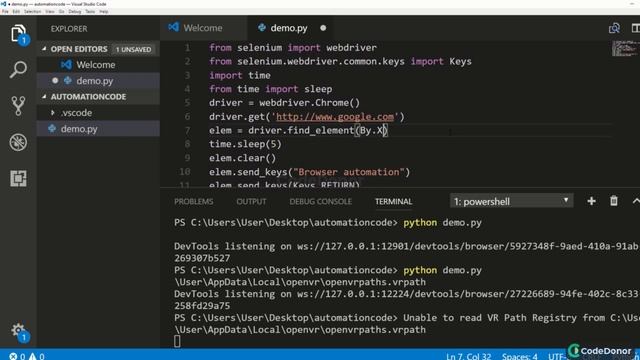Click 'driver = webdriver.Chrome()' on line 5

284,103
